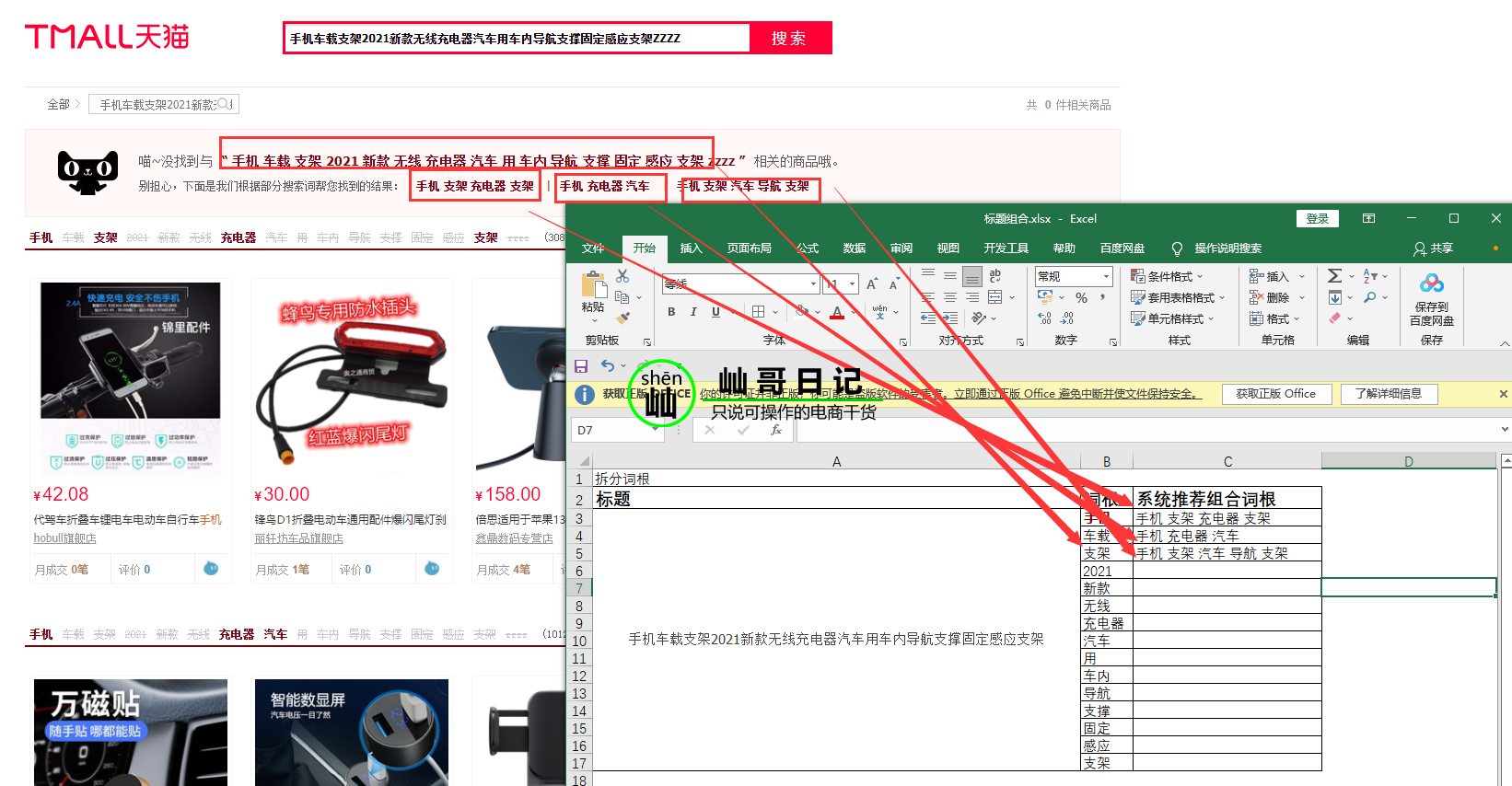Image resolution: width=1512 pixels, height=786 pixels.
Task: Click 了解详细信息 button
Action: [x=1389, y=394]
